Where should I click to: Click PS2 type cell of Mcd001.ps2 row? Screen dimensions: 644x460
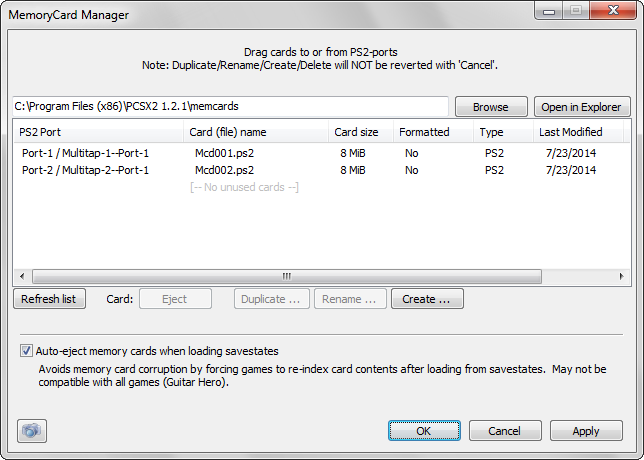(494, 153)
